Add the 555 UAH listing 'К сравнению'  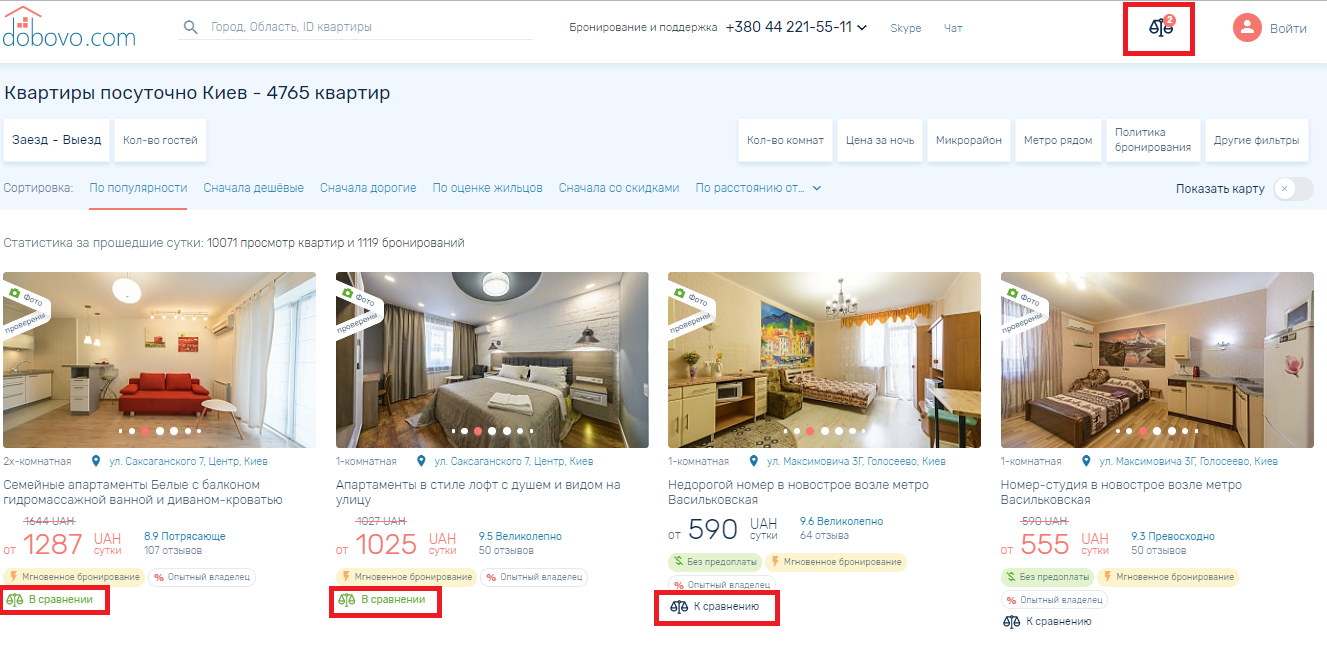click(1047, 621)
